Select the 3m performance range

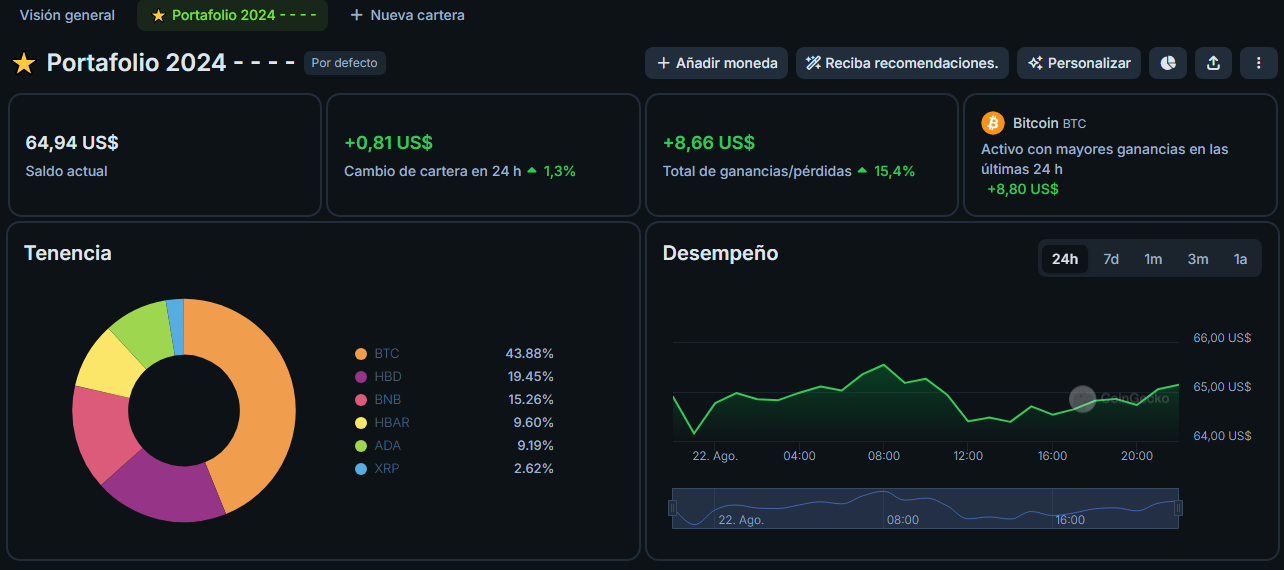[1198, 259]
